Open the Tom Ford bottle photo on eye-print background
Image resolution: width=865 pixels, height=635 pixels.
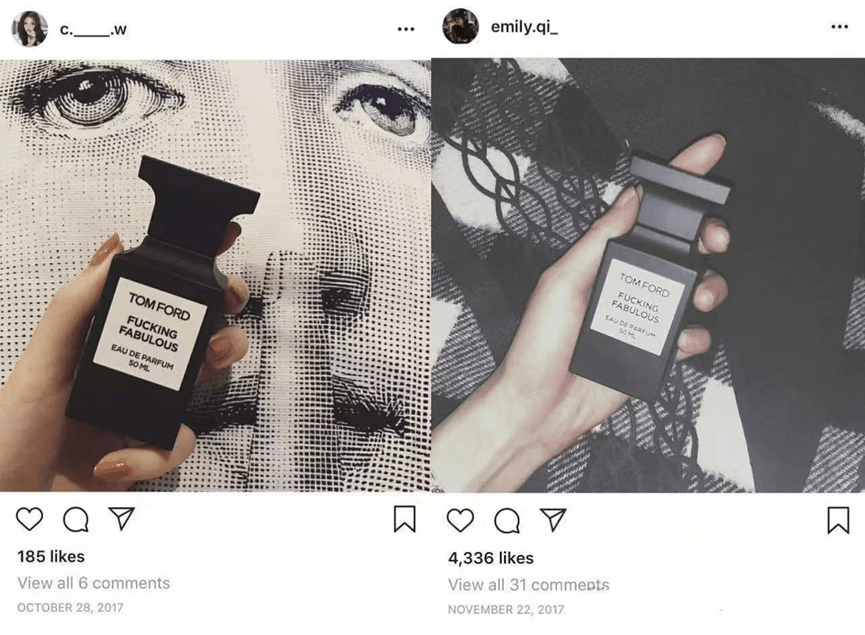215,275
